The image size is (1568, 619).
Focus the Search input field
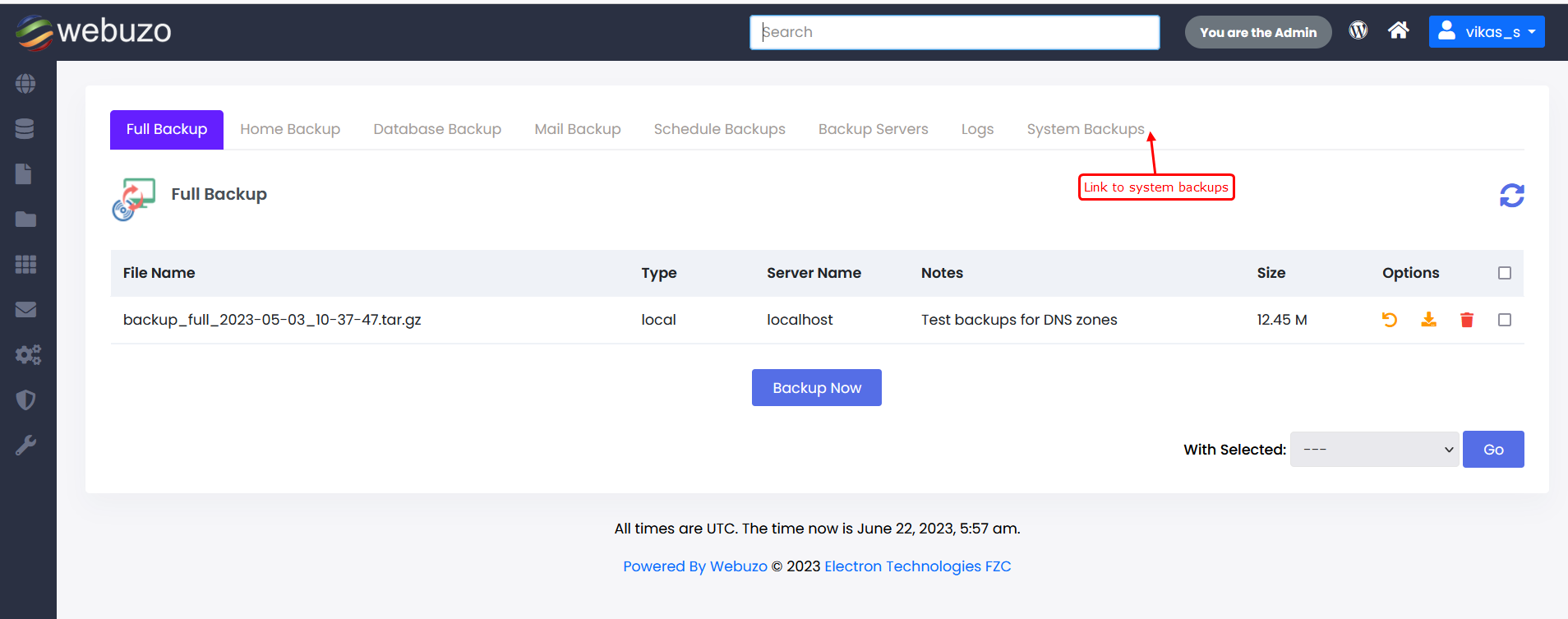pos(954,32)
